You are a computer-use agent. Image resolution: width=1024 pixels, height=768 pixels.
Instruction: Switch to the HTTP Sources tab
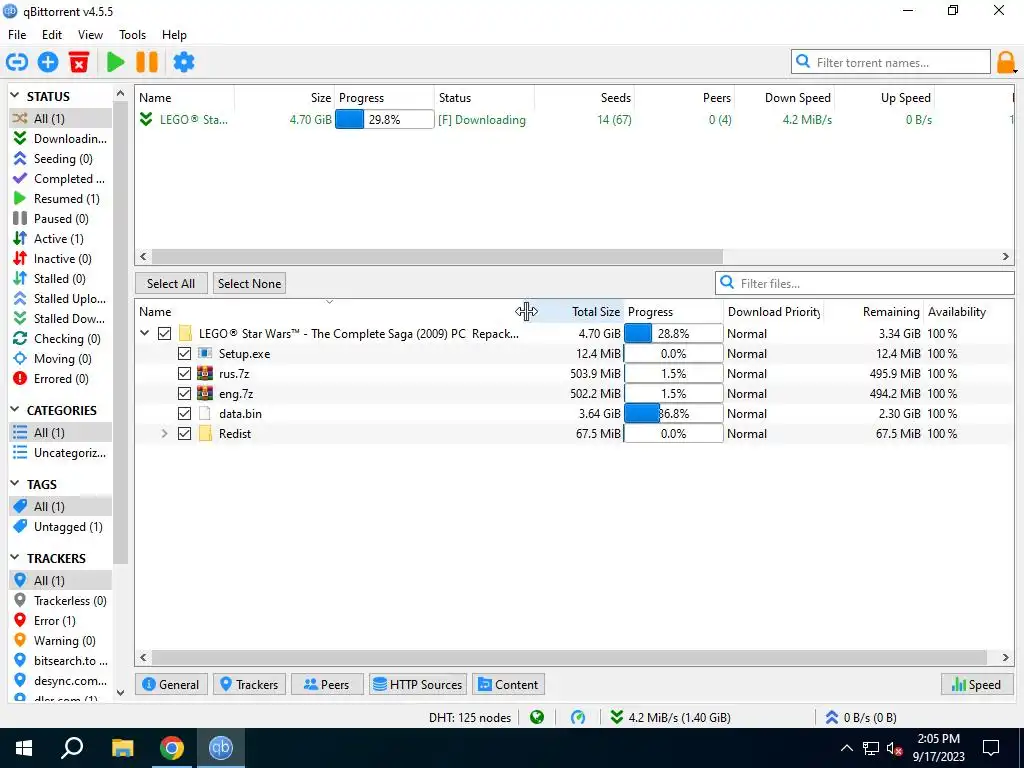click(418, 684)
